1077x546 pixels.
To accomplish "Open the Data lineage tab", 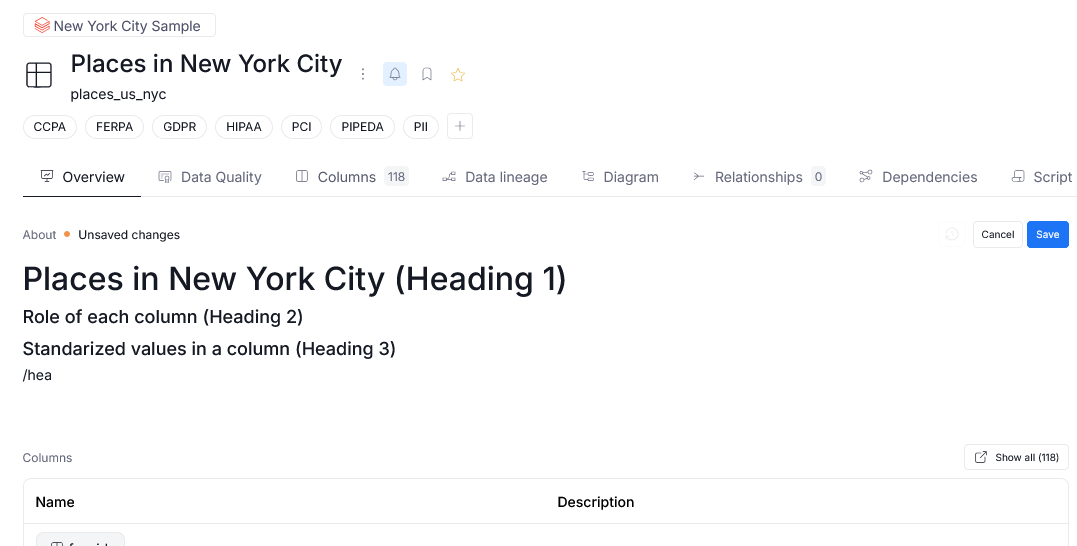I will tap(495, 177).
